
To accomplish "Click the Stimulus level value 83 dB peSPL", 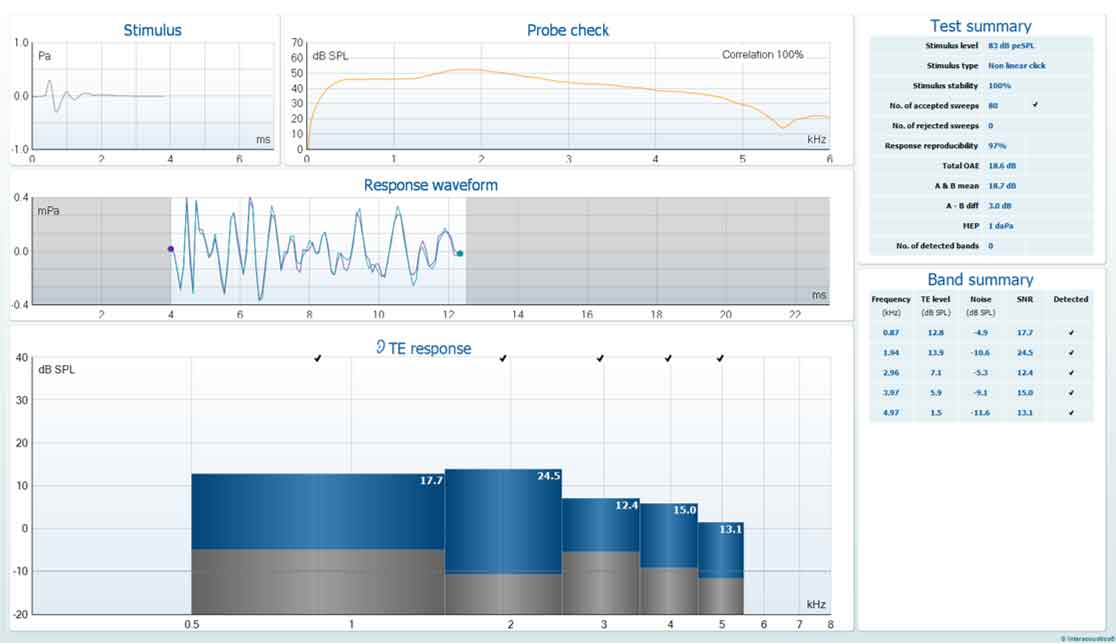I will tap(1011, 46).
